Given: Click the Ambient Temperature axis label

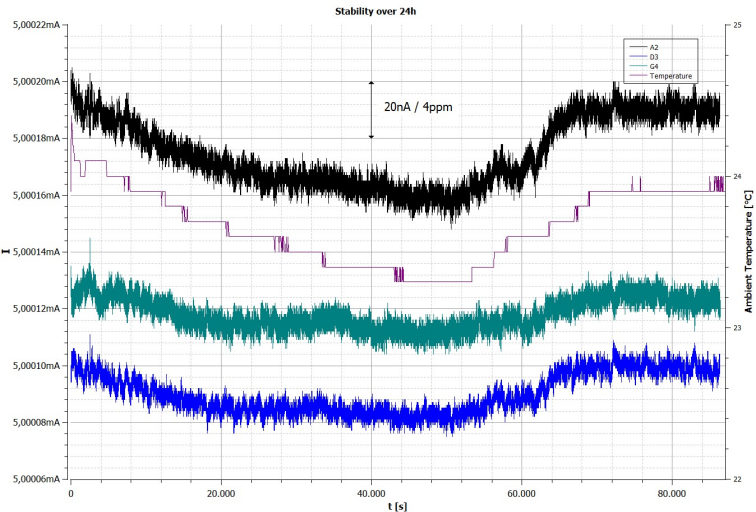Looking at the screenshot, I should pos(748,252).
